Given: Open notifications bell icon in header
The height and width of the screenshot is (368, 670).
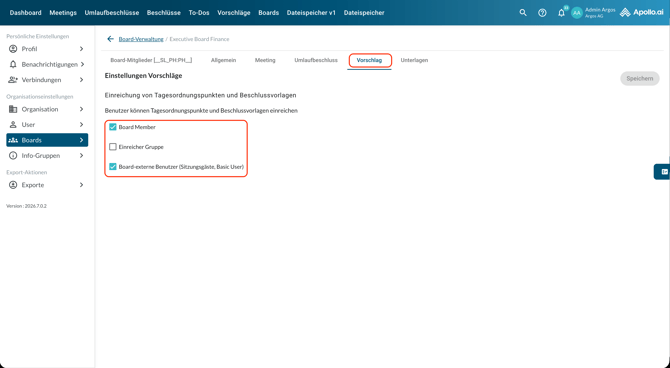Looking at the screenshot, I should [x=561, y=13].
